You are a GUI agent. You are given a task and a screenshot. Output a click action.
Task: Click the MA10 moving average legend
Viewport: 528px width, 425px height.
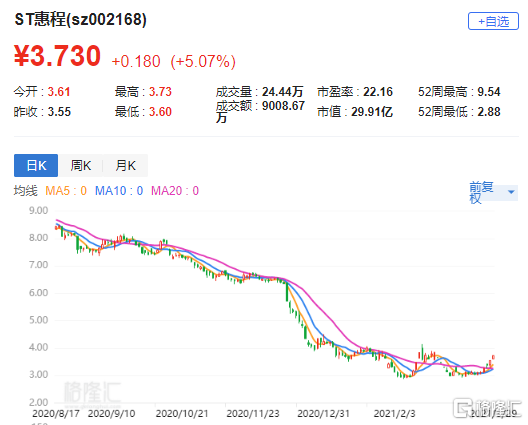pos(119,191)
